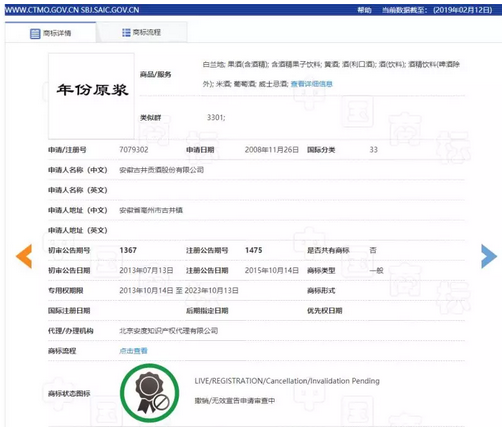Switch to the 商标流程 tab
502x427 pixels.
(x=142, y=32)
